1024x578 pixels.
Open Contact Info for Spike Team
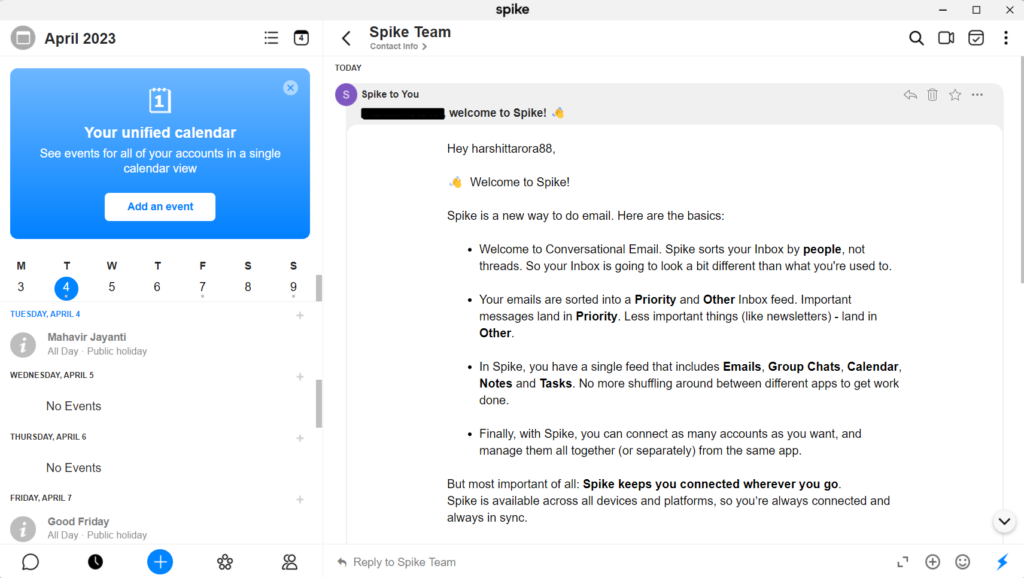pos(398,46)
